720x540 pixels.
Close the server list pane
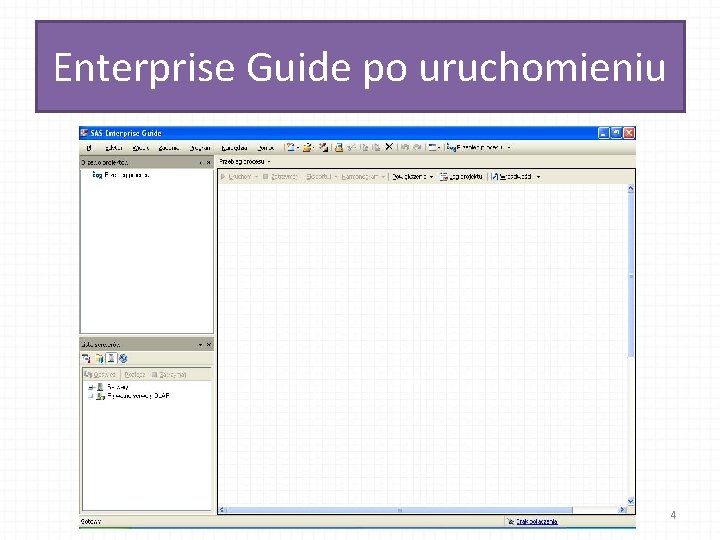(x=208, y=345)
